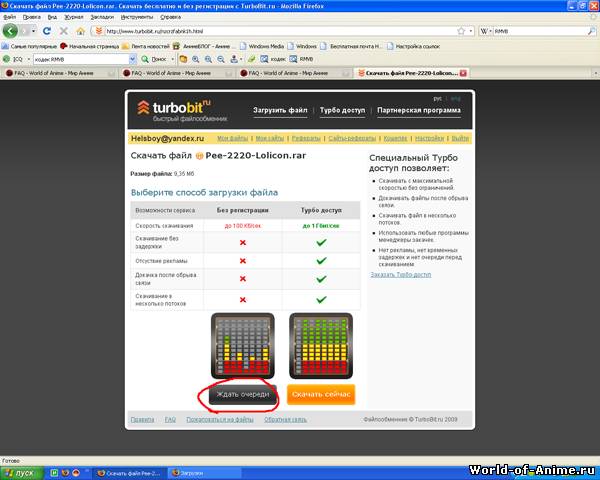Open the Home page icon

click(80, 31)
